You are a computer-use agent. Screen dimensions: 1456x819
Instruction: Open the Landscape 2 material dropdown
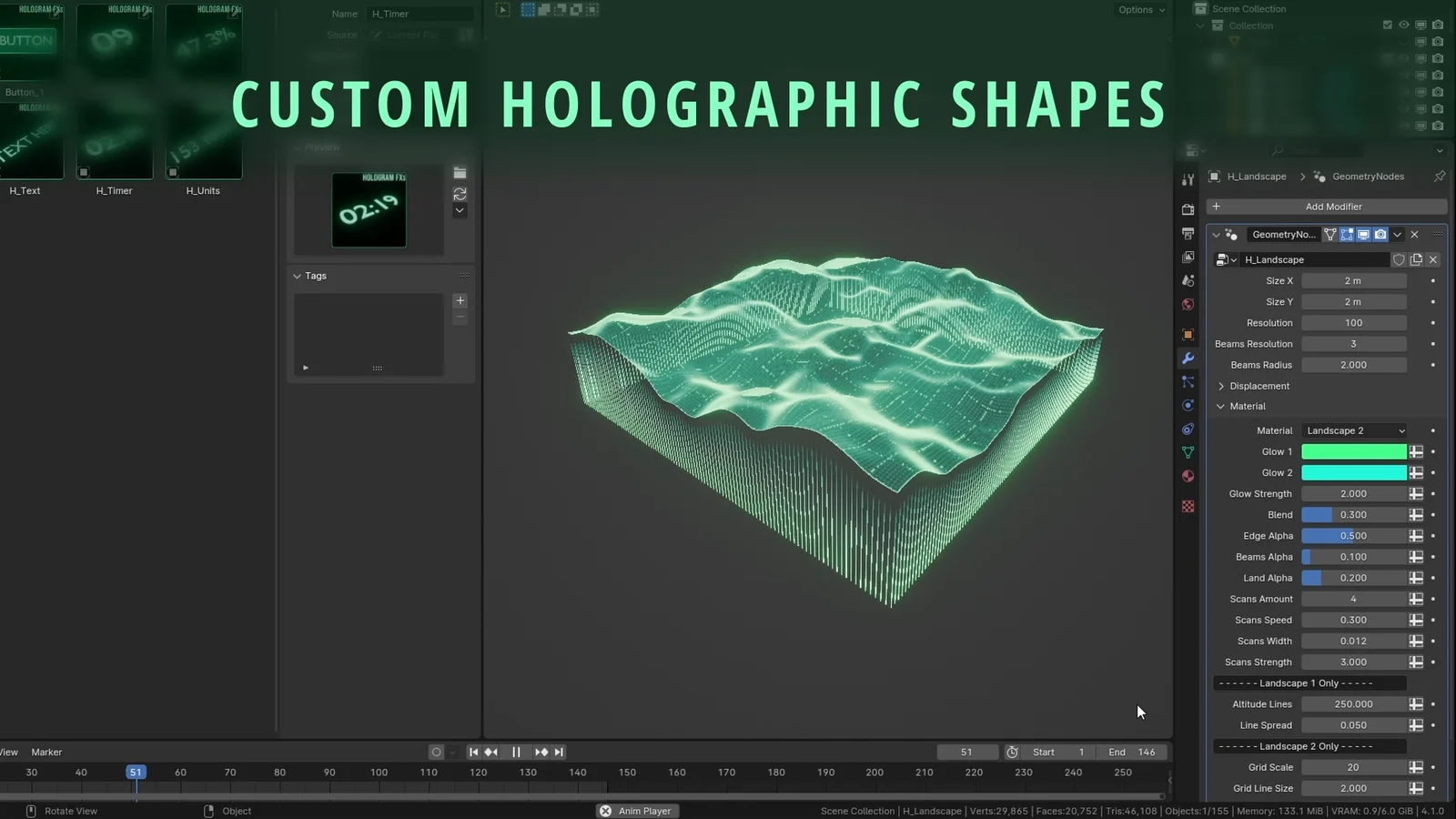1354,430
